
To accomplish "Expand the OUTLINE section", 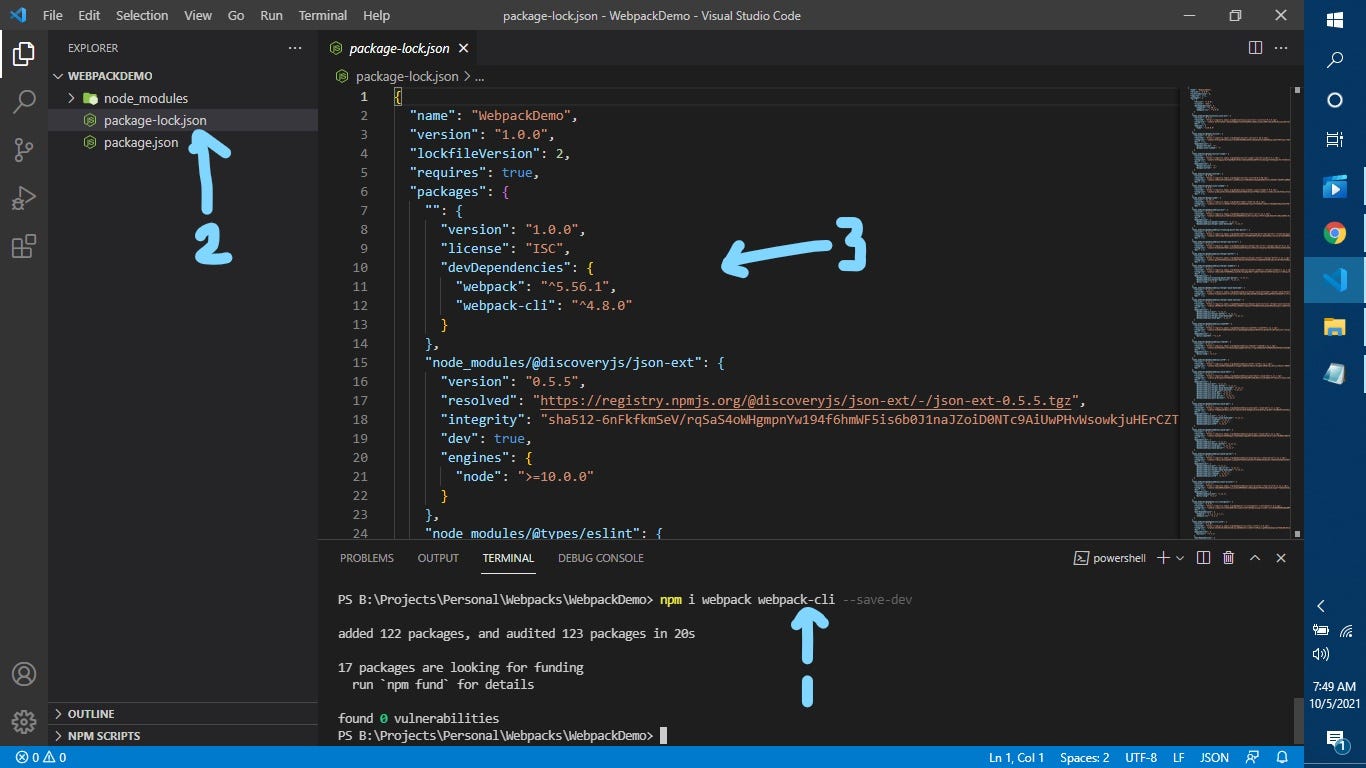I will [x=183, y=714].
